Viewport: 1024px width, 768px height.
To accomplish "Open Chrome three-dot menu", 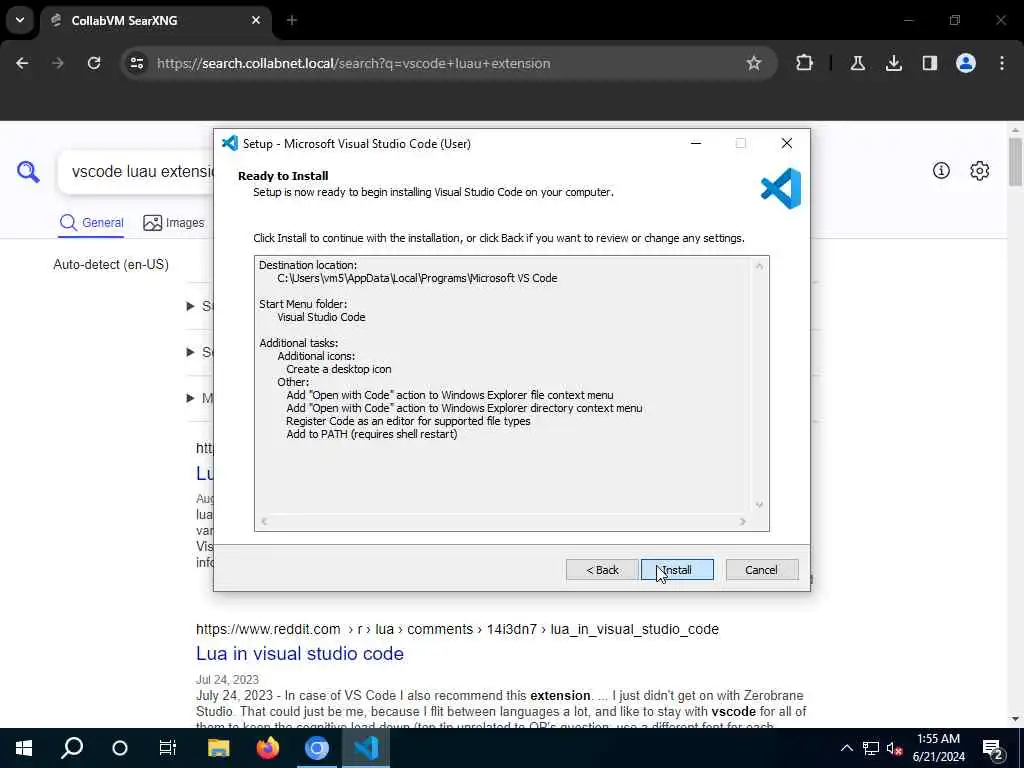I will 1002,63.
